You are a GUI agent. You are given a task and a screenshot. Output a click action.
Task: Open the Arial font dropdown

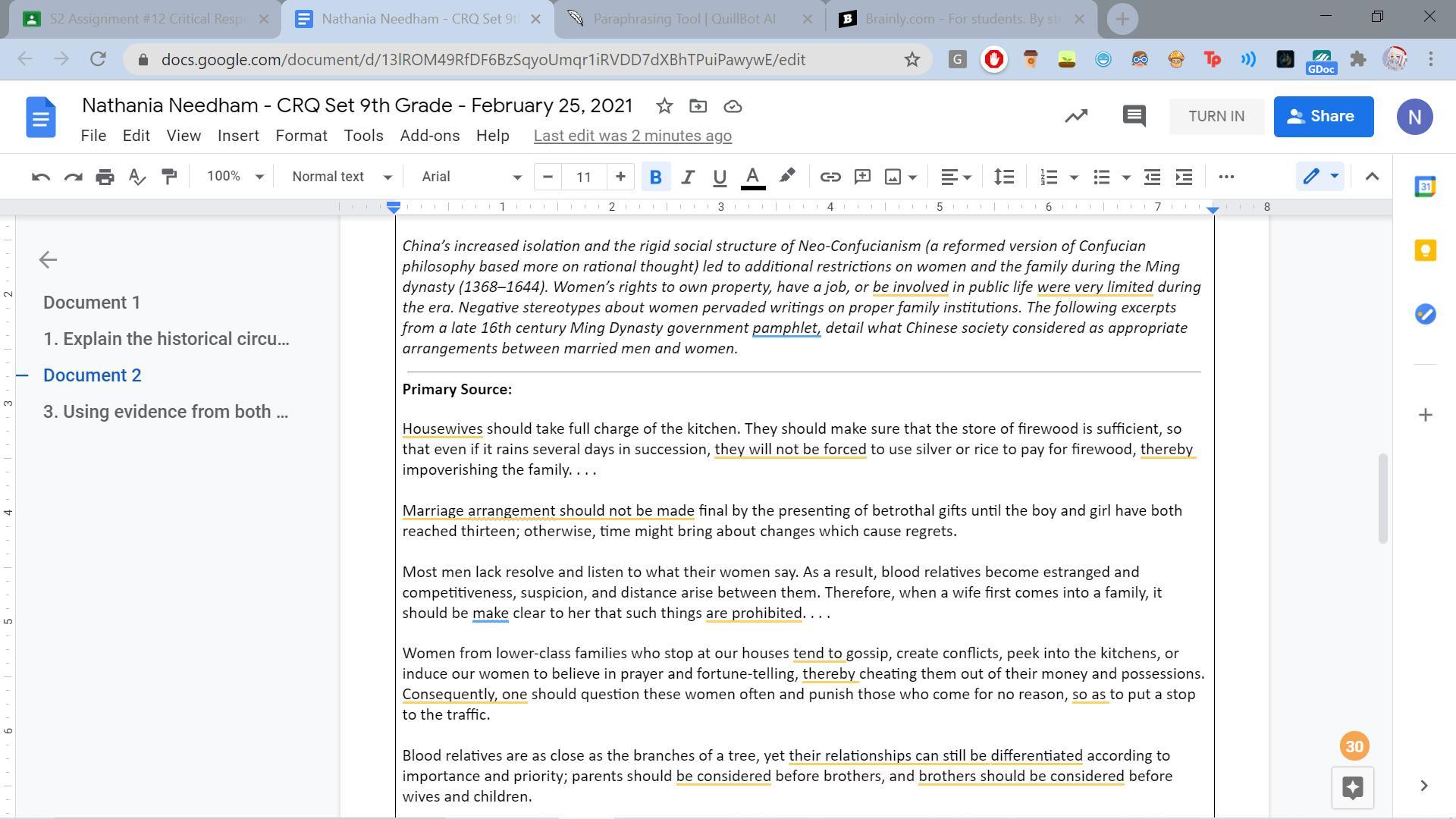coord(471,177)
